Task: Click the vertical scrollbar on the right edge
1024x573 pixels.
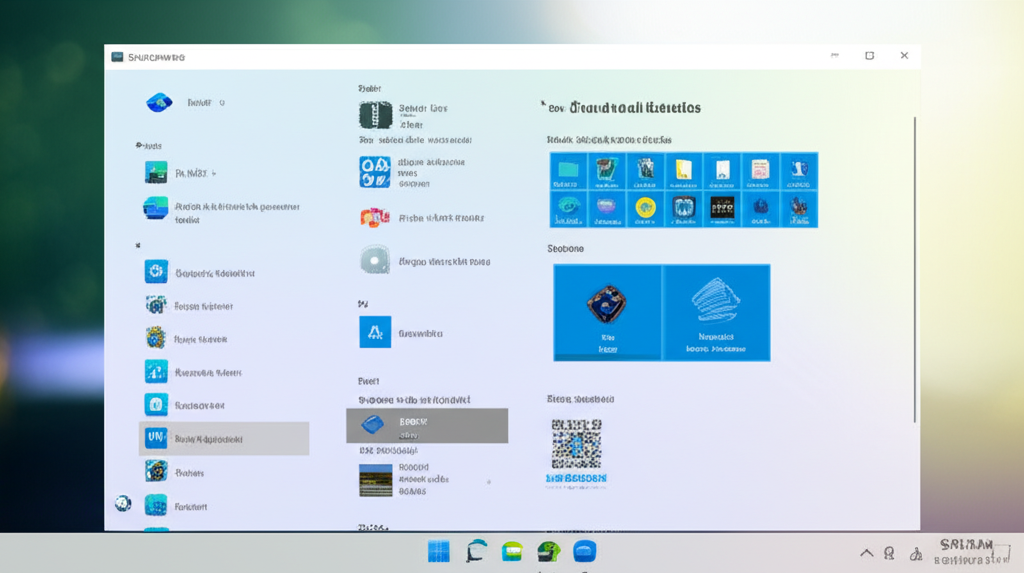Action: pyautogui.click(x=915, y=270)
